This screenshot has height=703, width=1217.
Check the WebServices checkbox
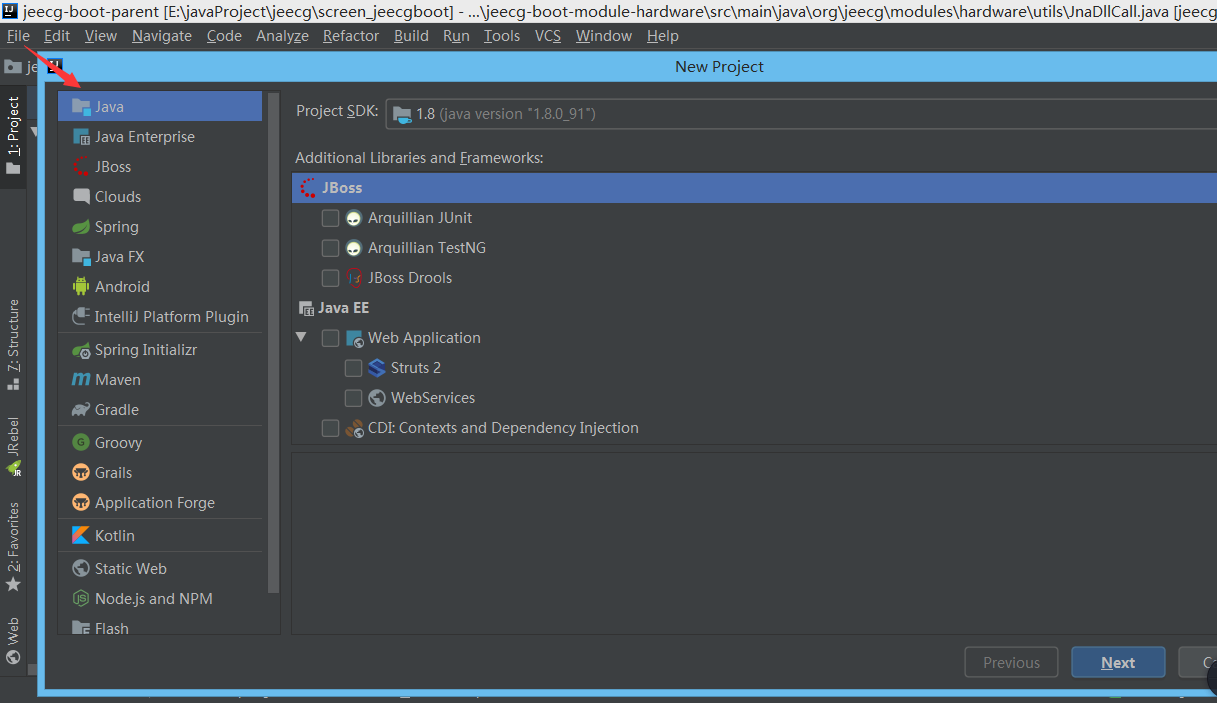coord(353,397)
